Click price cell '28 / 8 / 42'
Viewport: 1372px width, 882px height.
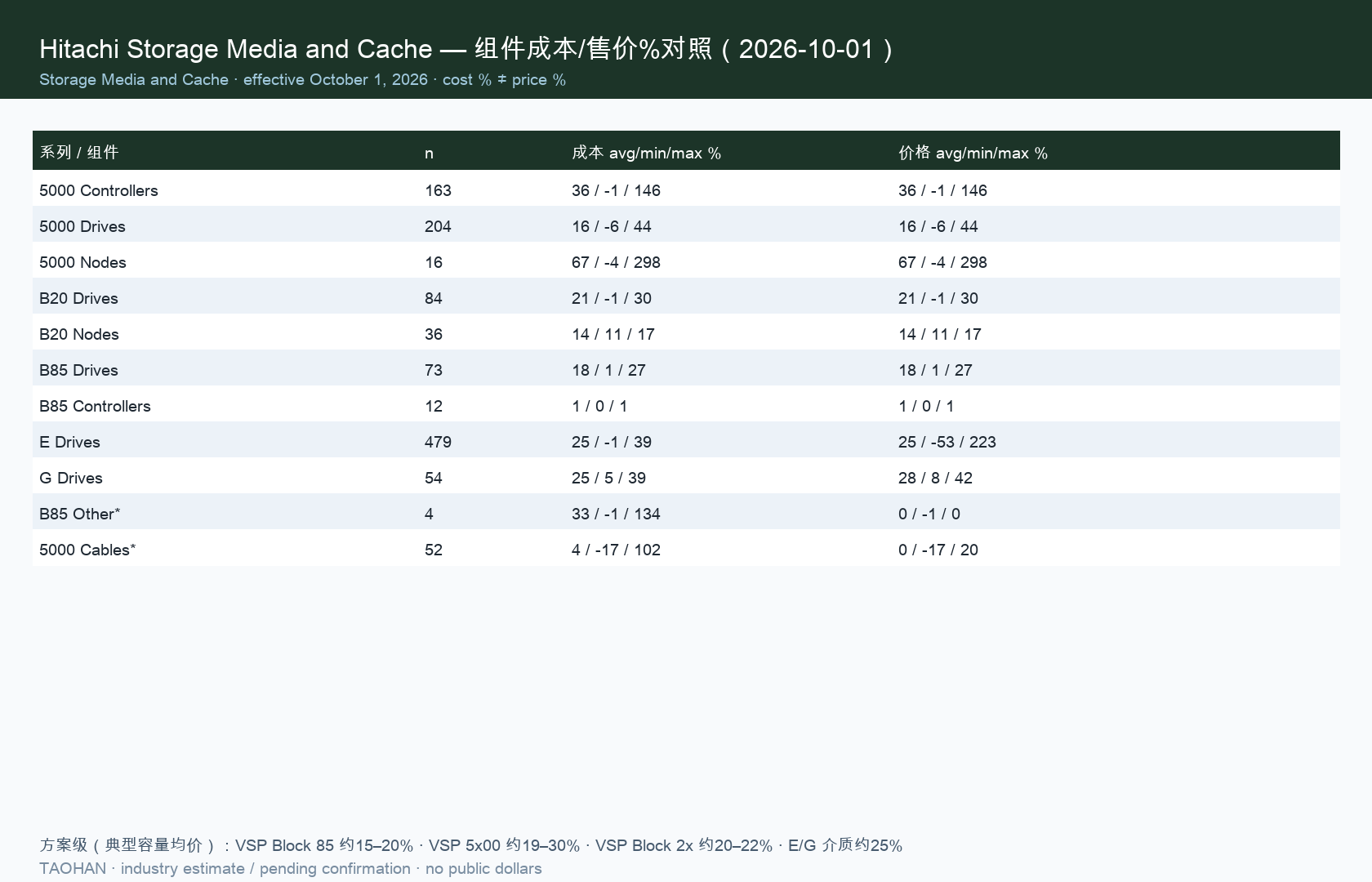(935, 478)
